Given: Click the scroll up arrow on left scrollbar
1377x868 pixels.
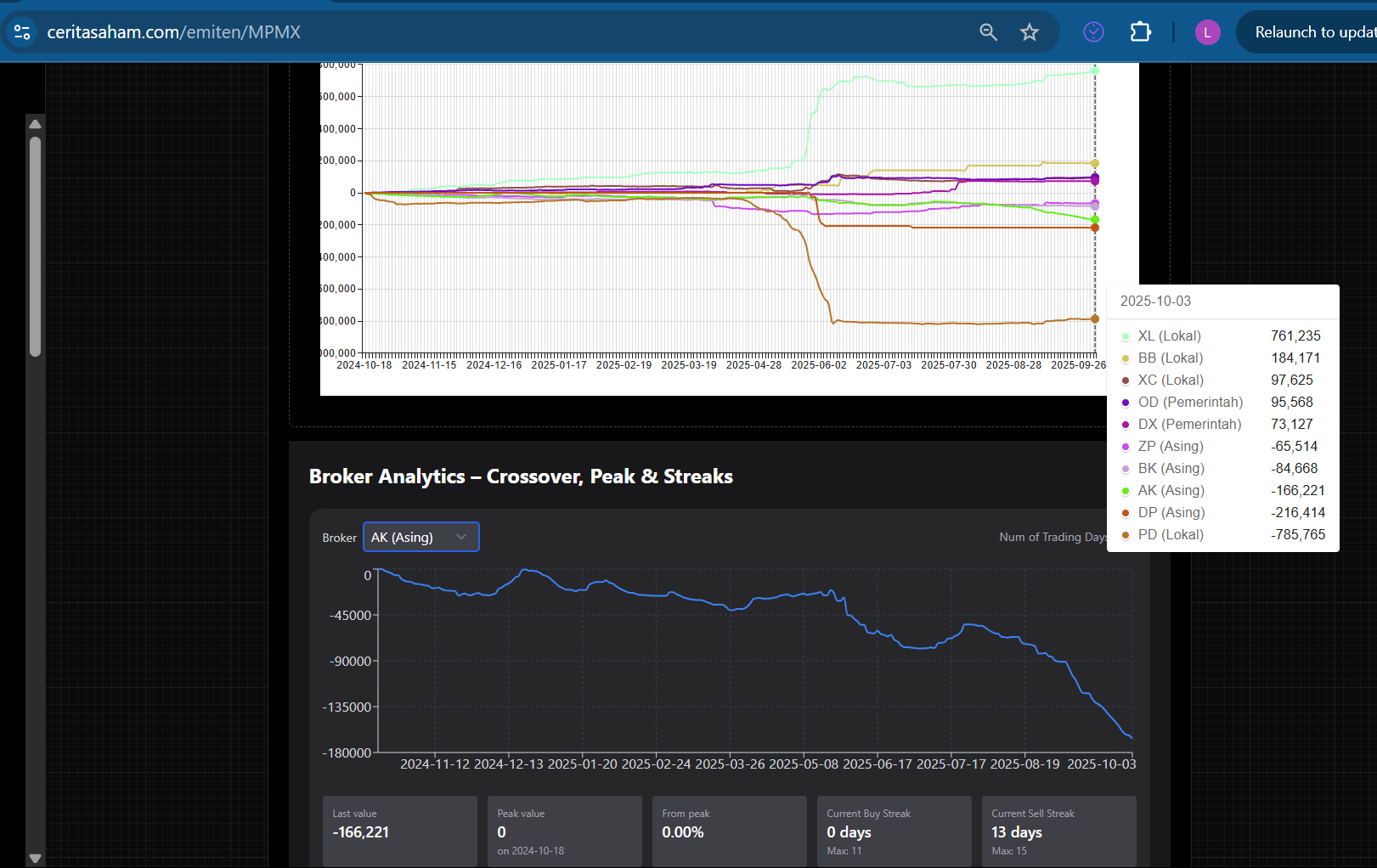Looking at the screenshot, I should 35,124.
